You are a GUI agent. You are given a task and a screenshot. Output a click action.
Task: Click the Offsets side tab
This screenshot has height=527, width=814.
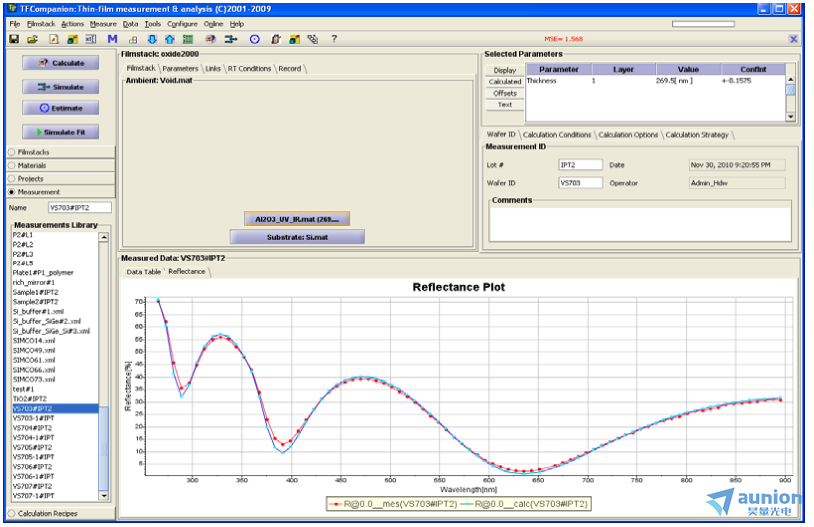[505, 93]
